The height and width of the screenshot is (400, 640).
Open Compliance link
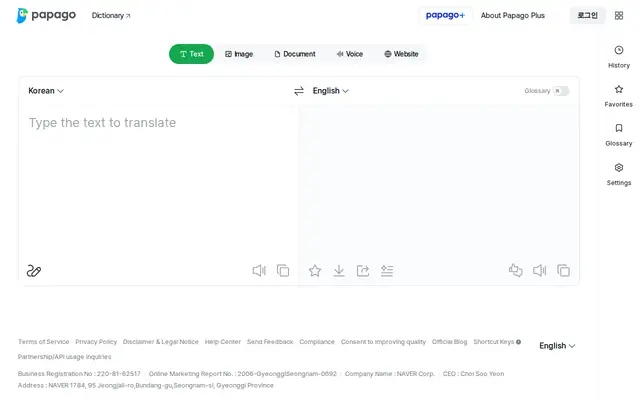coord(317,342)
